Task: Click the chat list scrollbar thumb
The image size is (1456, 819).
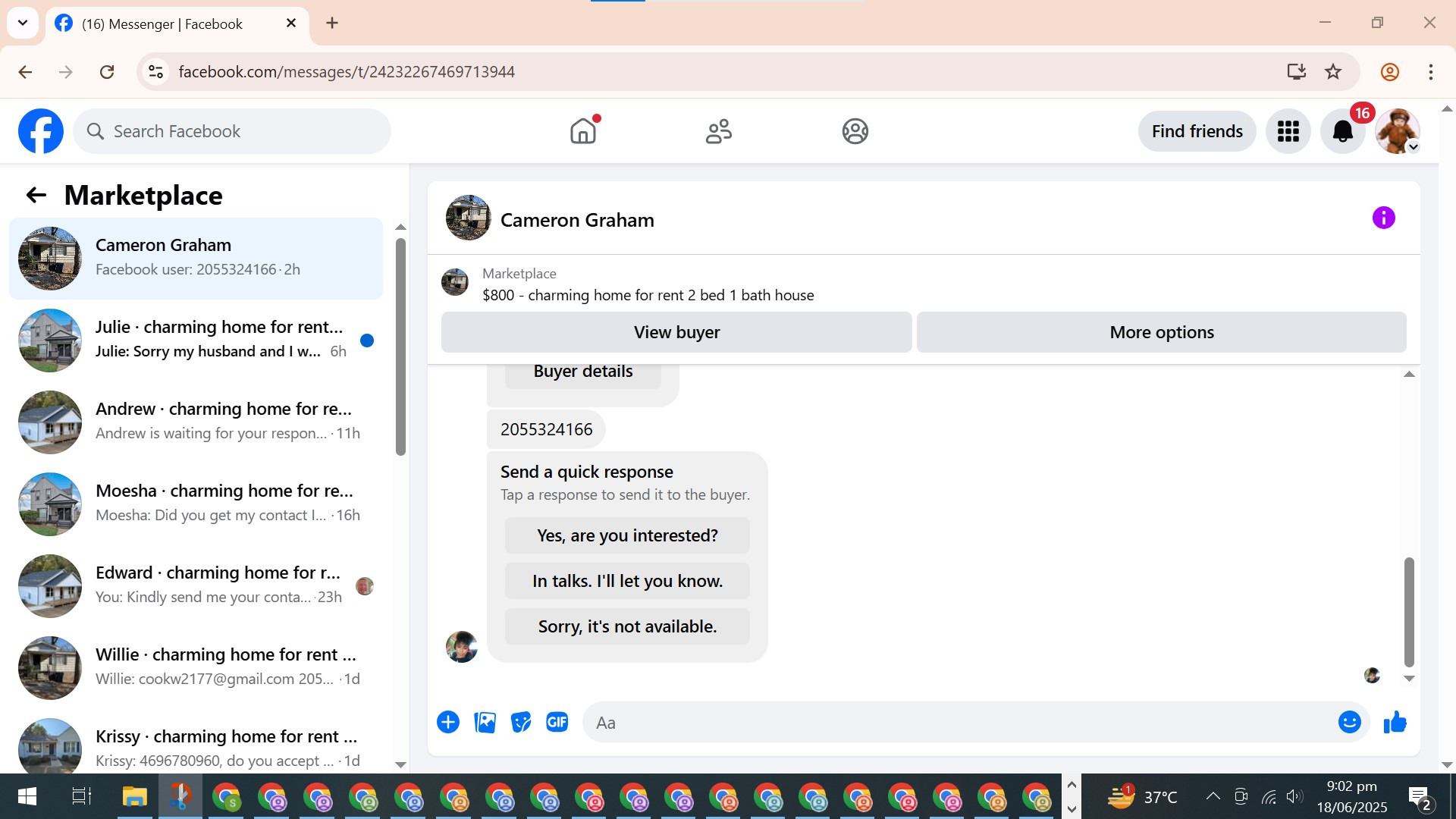Action: tap(400, 347)
